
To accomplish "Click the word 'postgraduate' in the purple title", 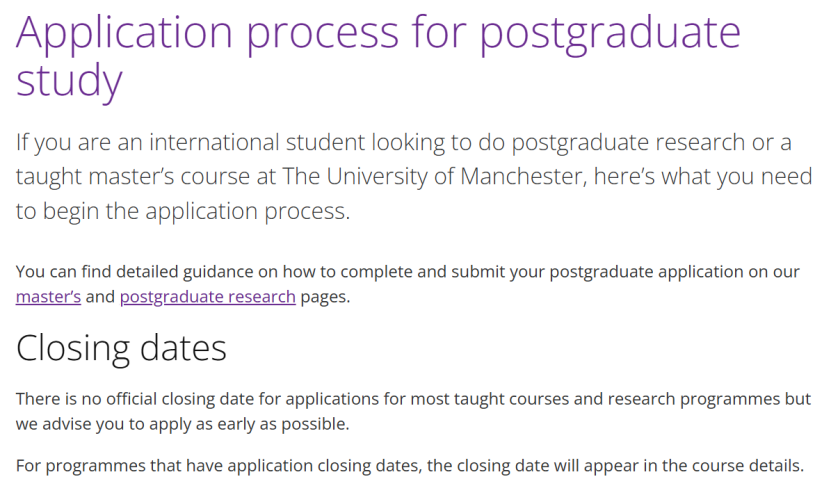I will (610, 34).
